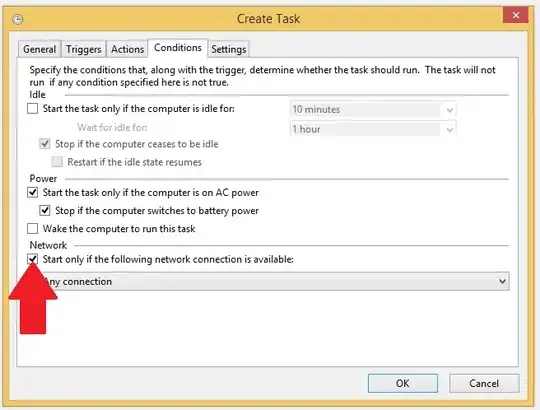Open the 1 hour wait-for-idle dropdown

click(373, 129)
